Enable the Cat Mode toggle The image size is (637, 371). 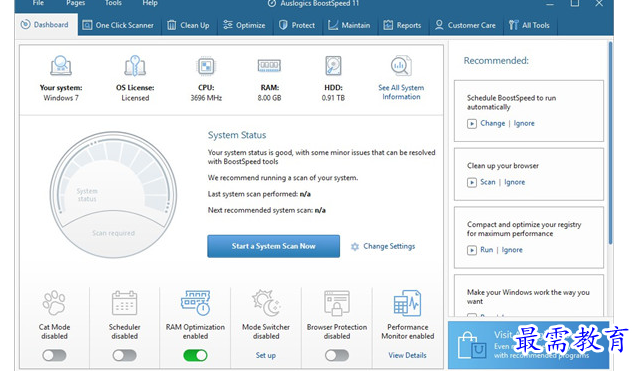click(x=54, y=356)
